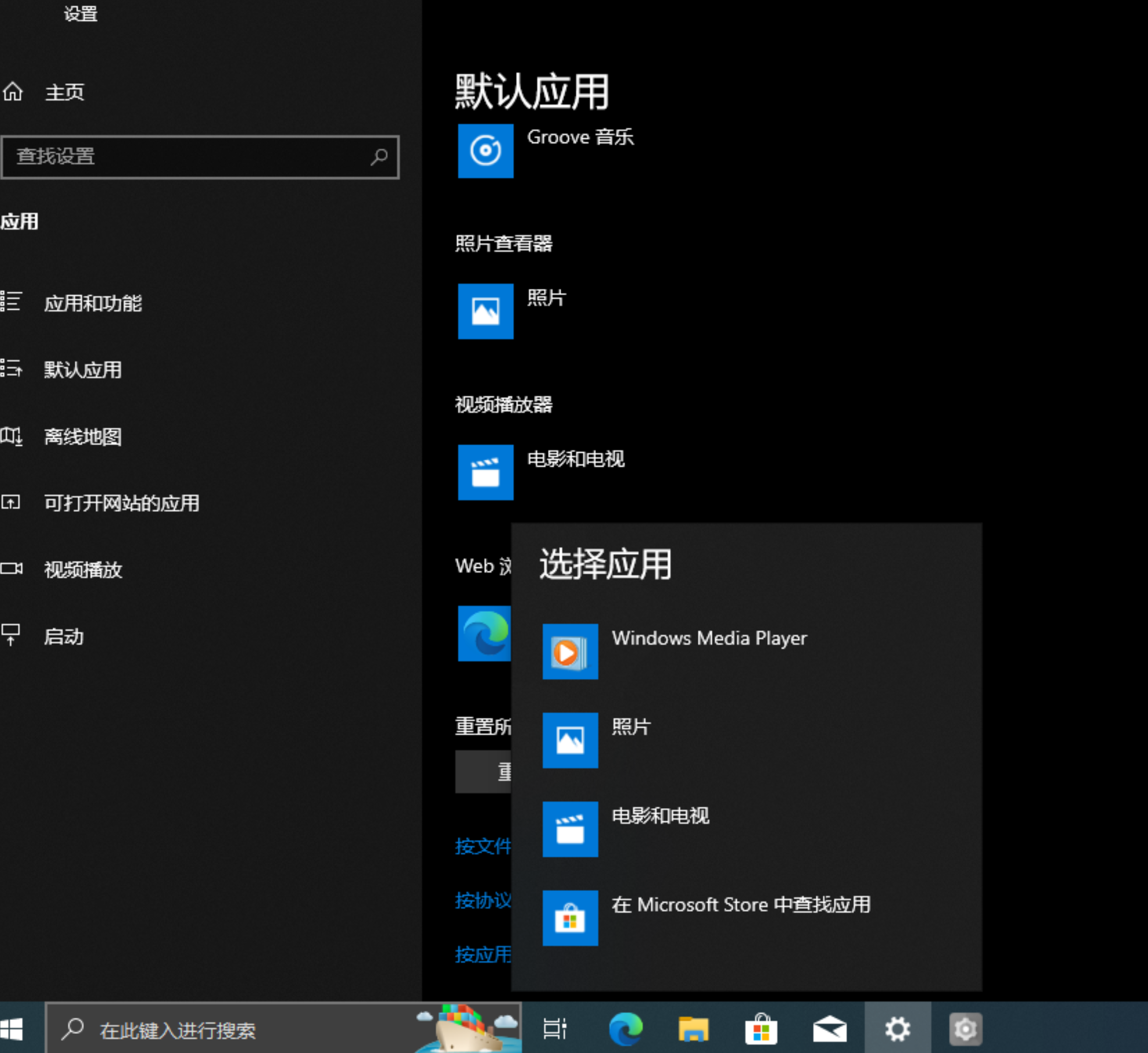Open 视频播放 settings page

(x=83, y=570)
